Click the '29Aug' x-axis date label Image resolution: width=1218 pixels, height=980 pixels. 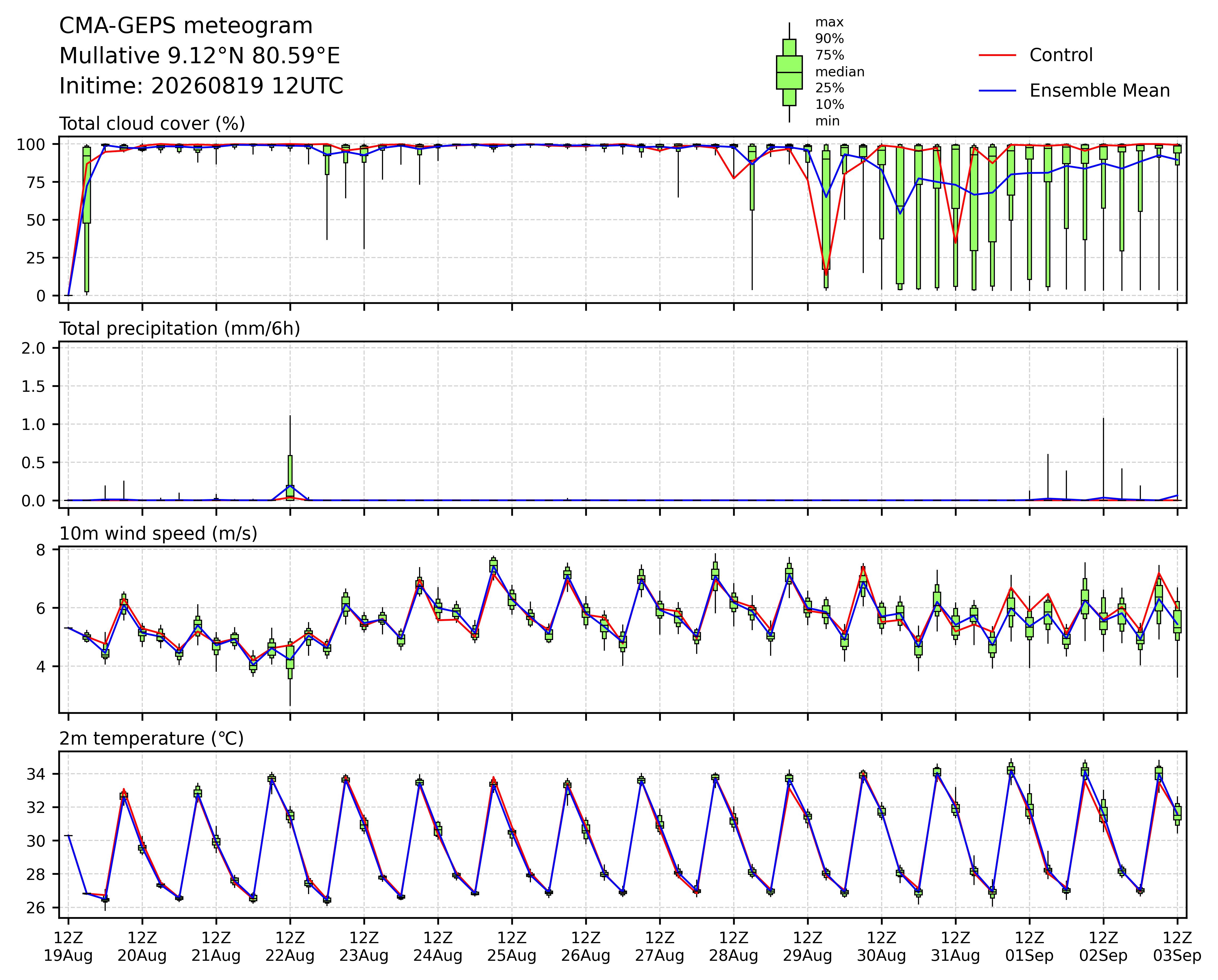[x=807, y=956]
